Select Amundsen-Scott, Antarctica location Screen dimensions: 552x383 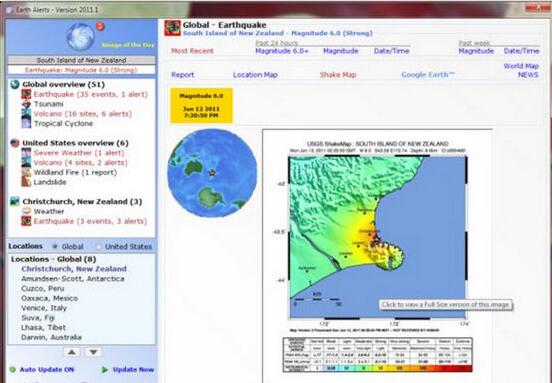[73, 279]
